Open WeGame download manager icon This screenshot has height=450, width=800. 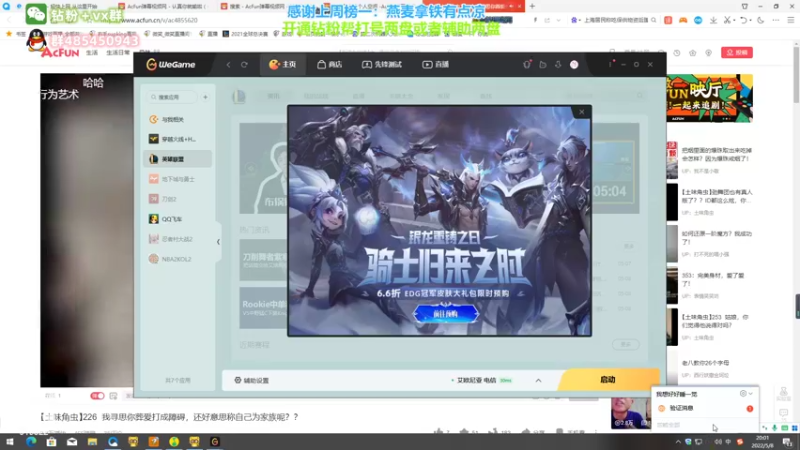558,64
